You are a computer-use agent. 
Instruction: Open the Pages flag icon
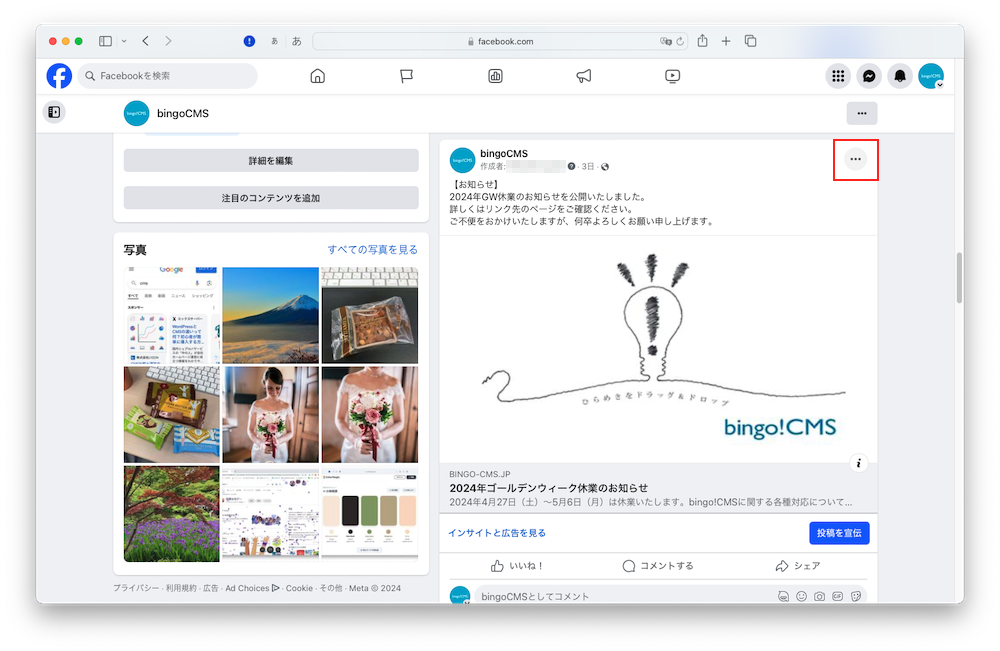(x=406, y=77)
